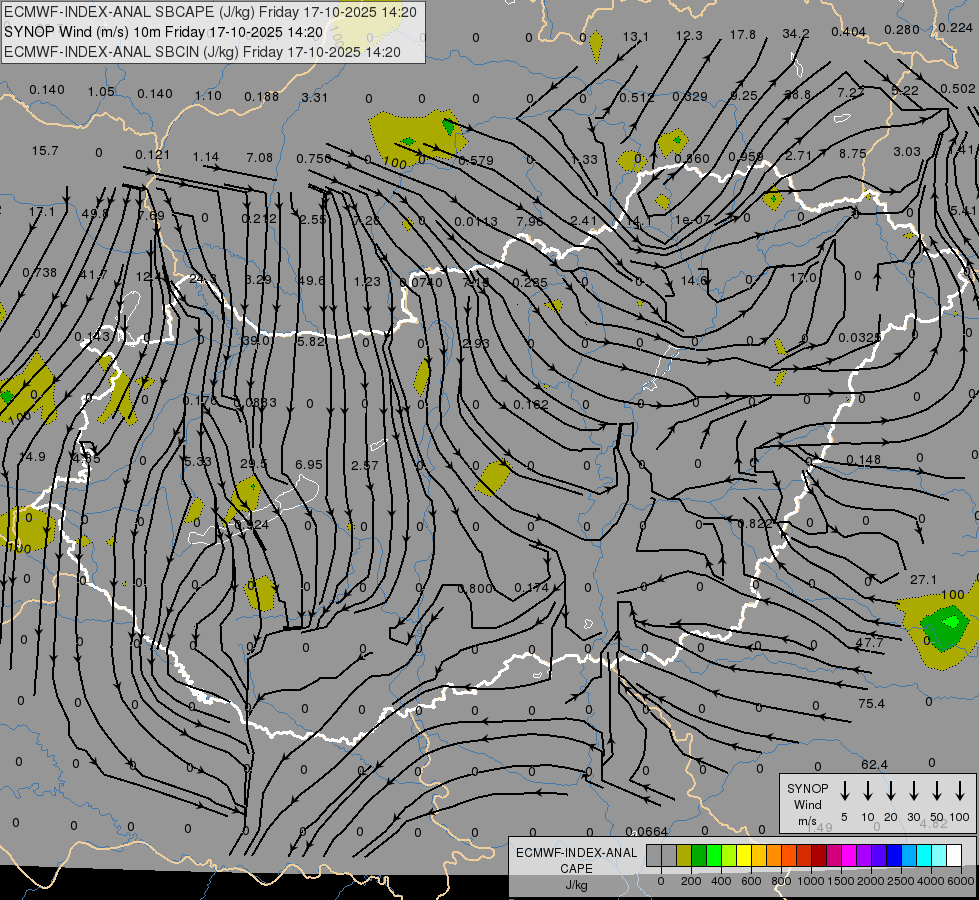Screen dimensions: 979x900
Task: Click the 10 m/s wind arrow in legend
Action: click(868, 791)
